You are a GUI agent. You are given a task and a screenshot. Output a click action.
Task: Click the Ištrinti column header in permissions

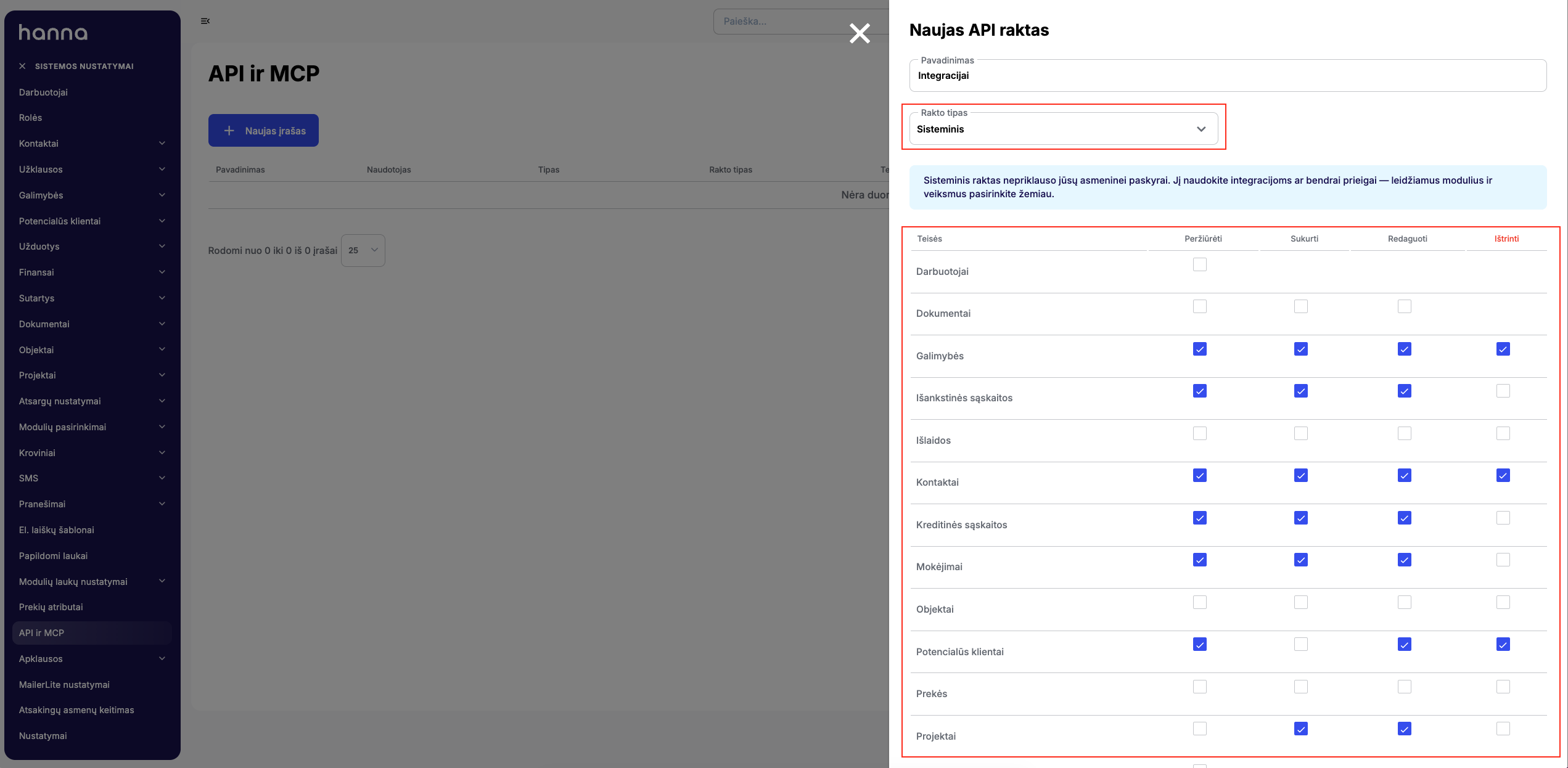pyautogui.click(x=1506, y=239)
